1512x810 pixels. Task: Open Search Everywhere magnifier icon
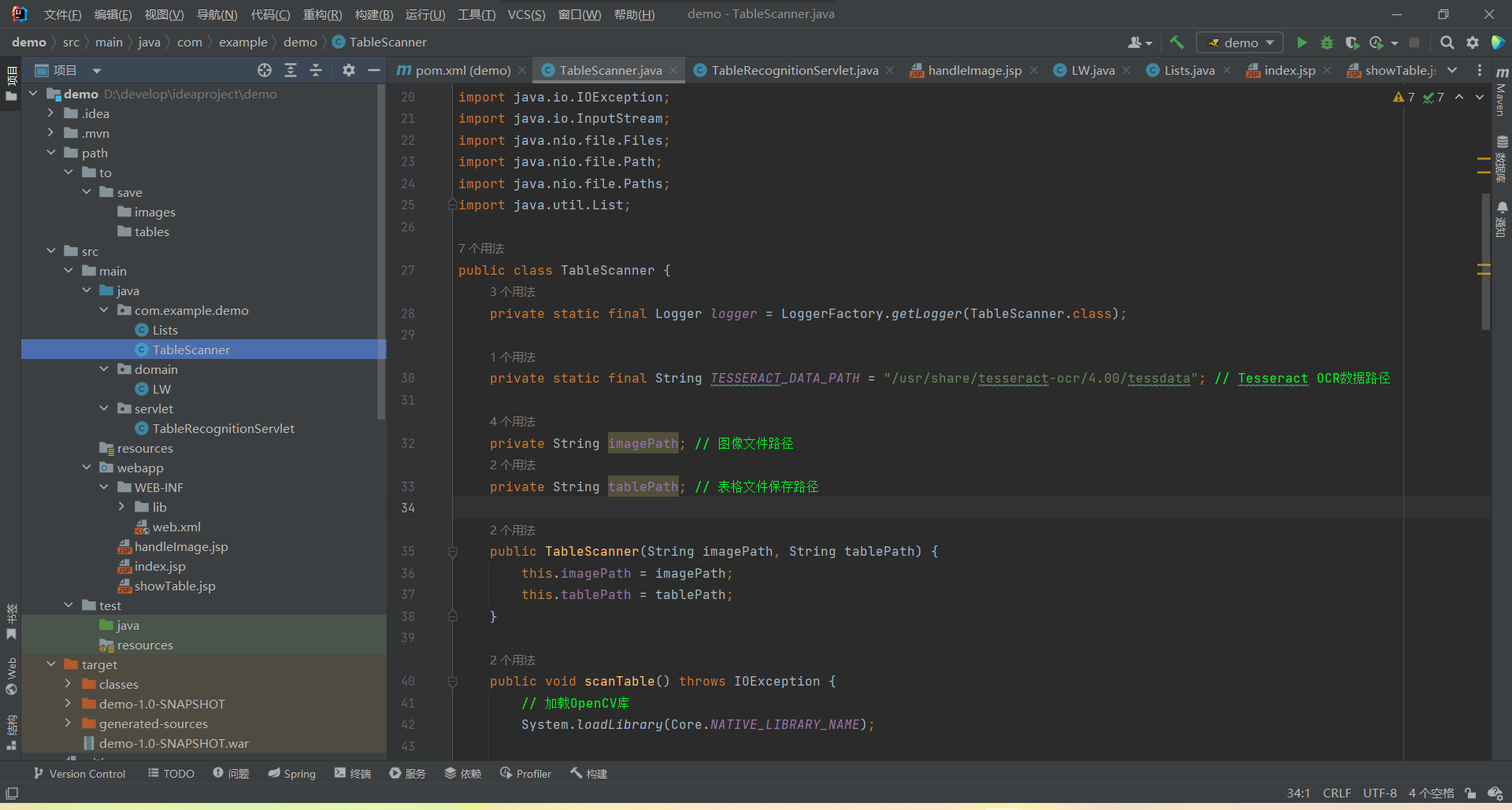pyautogui.click(x=1447, y=43)
